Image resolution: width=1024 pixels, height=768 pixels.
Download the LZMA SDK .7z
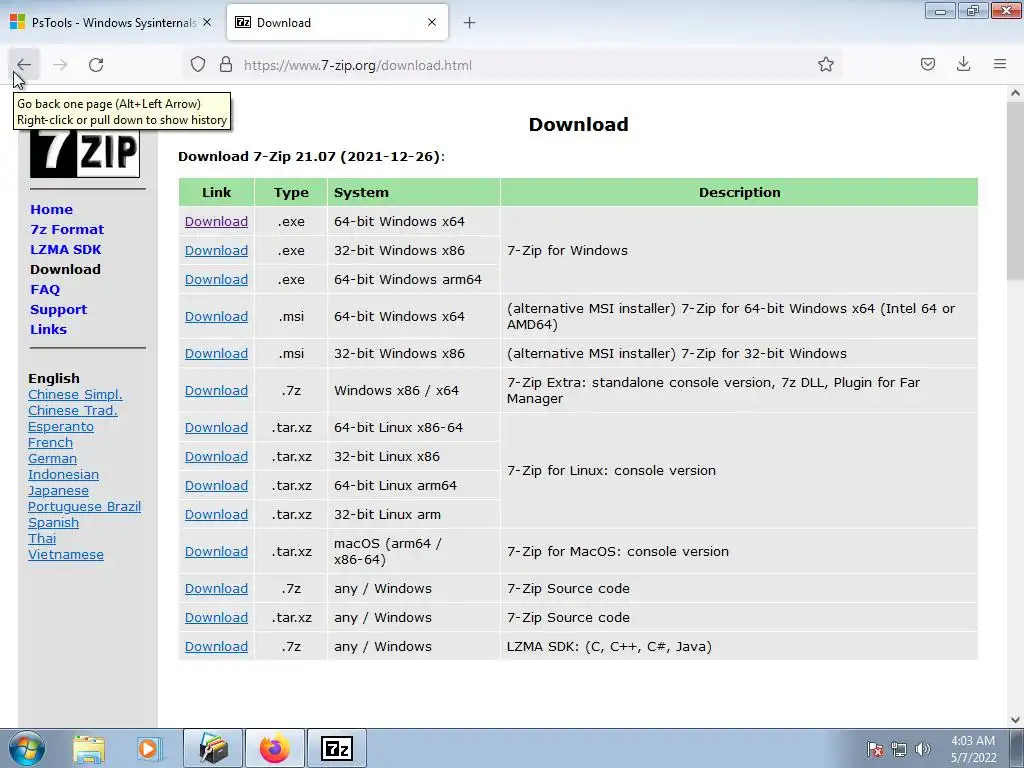click(x=216, y=647)
